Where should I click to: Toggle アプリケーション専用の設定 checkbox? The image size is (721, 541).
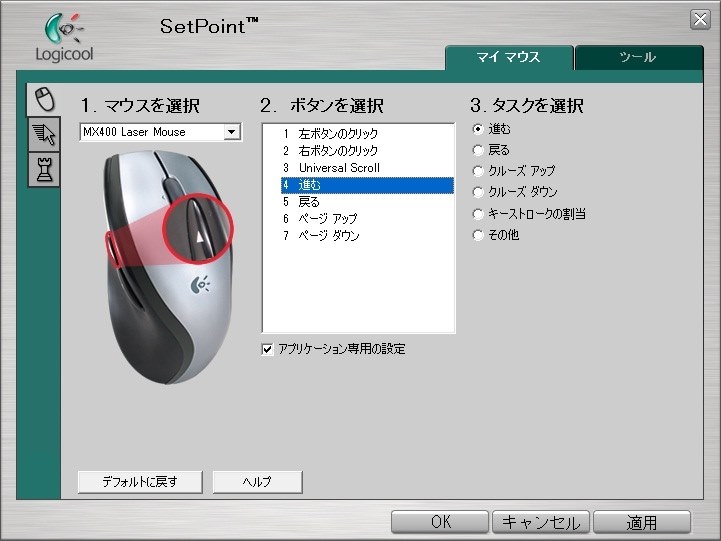coord(267,349)
